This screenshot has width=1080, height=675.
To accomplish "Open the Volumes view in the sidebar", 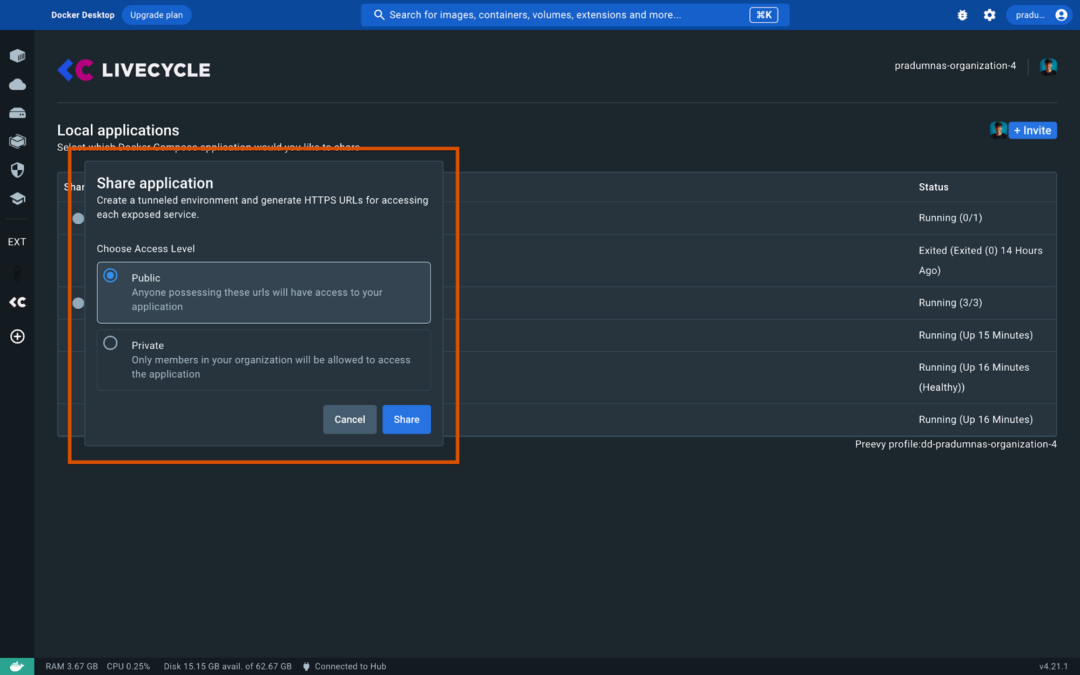I will (x=17, y=112).
